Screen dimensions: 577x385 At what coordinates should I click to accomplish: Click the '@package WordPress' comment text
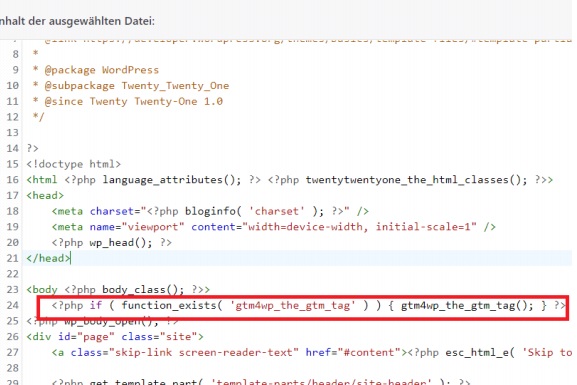(102, 70)
